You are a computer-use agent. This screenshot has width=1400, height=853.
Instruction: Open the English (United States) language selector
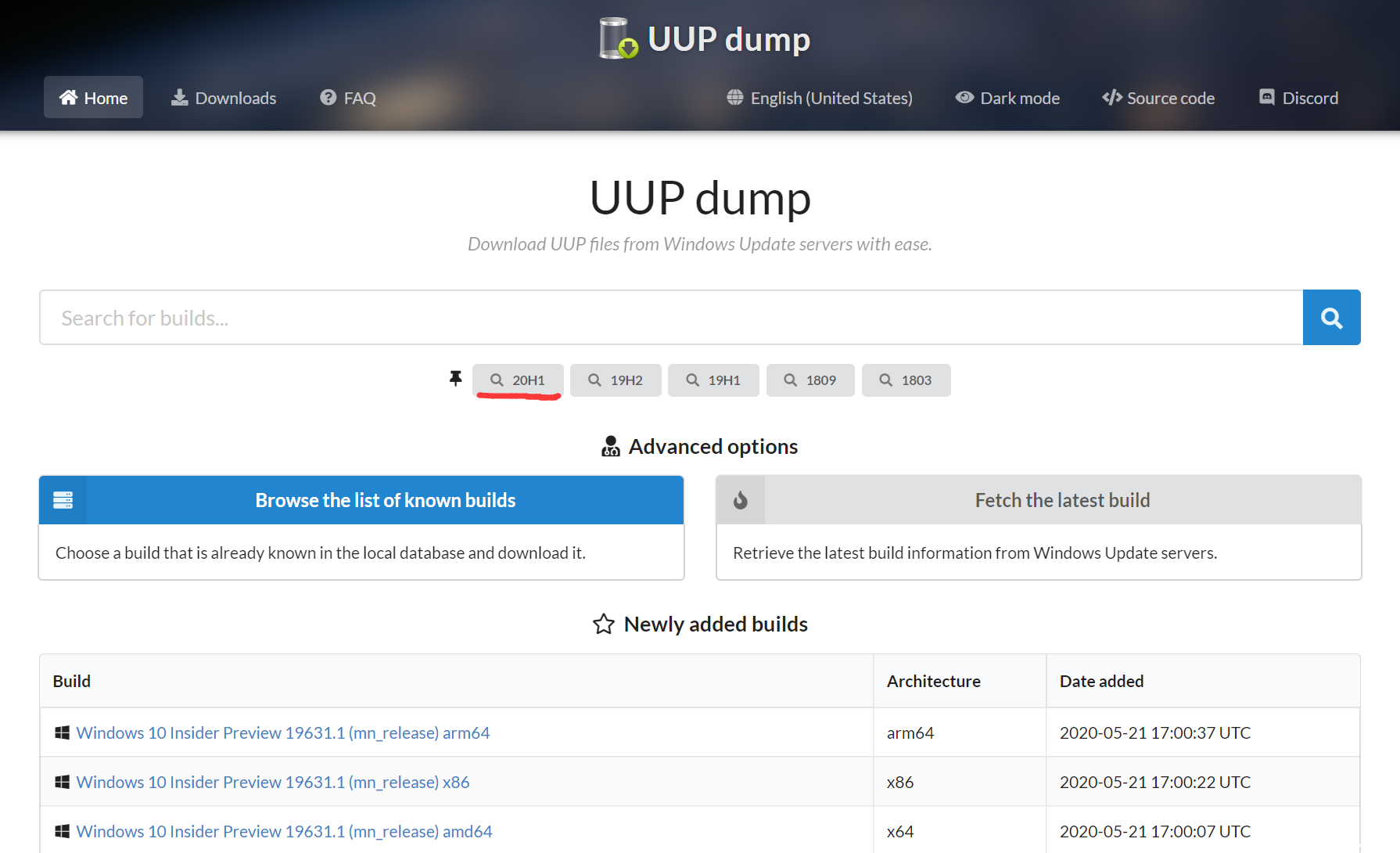(820, 98)
